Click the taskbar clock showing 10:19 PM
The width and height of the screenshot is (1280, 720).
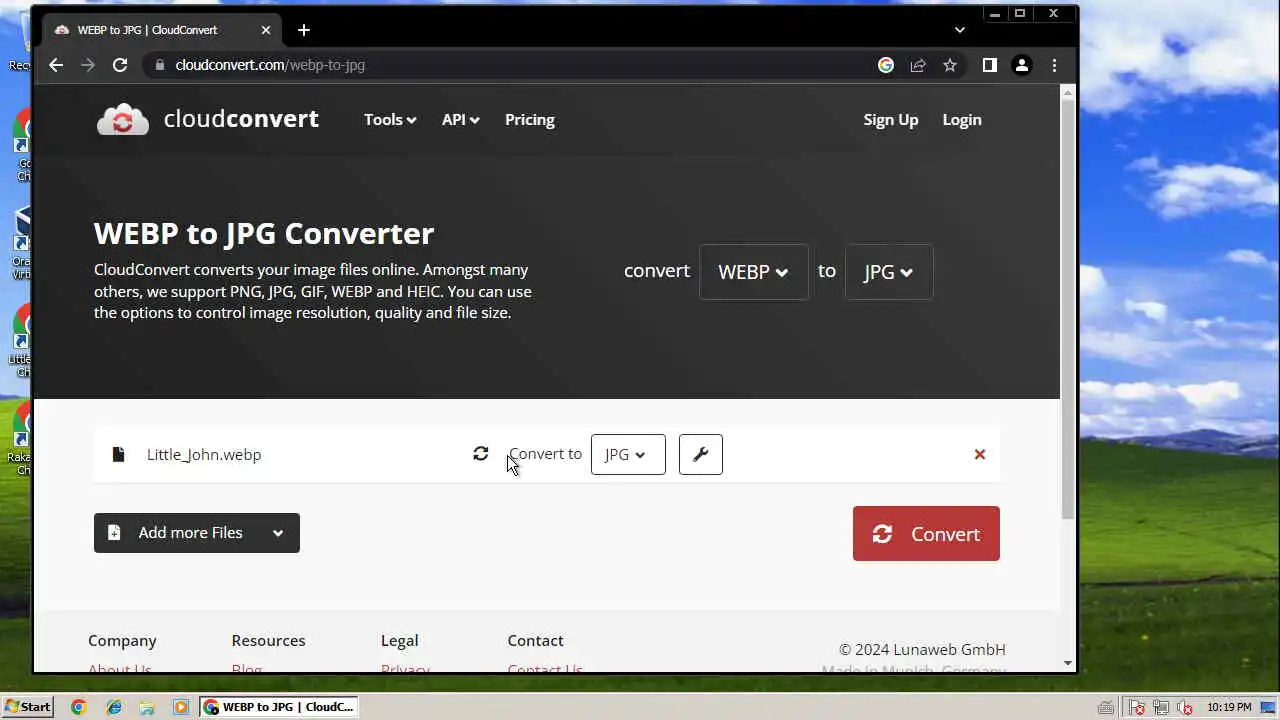[1229, 707]
